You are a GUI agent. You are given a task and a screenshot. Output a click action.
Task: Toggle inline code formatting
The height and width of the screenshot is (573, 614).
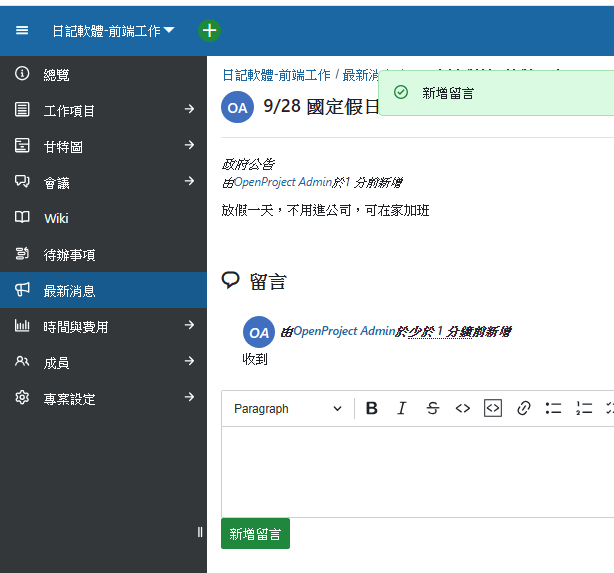[x=462, y=409]
